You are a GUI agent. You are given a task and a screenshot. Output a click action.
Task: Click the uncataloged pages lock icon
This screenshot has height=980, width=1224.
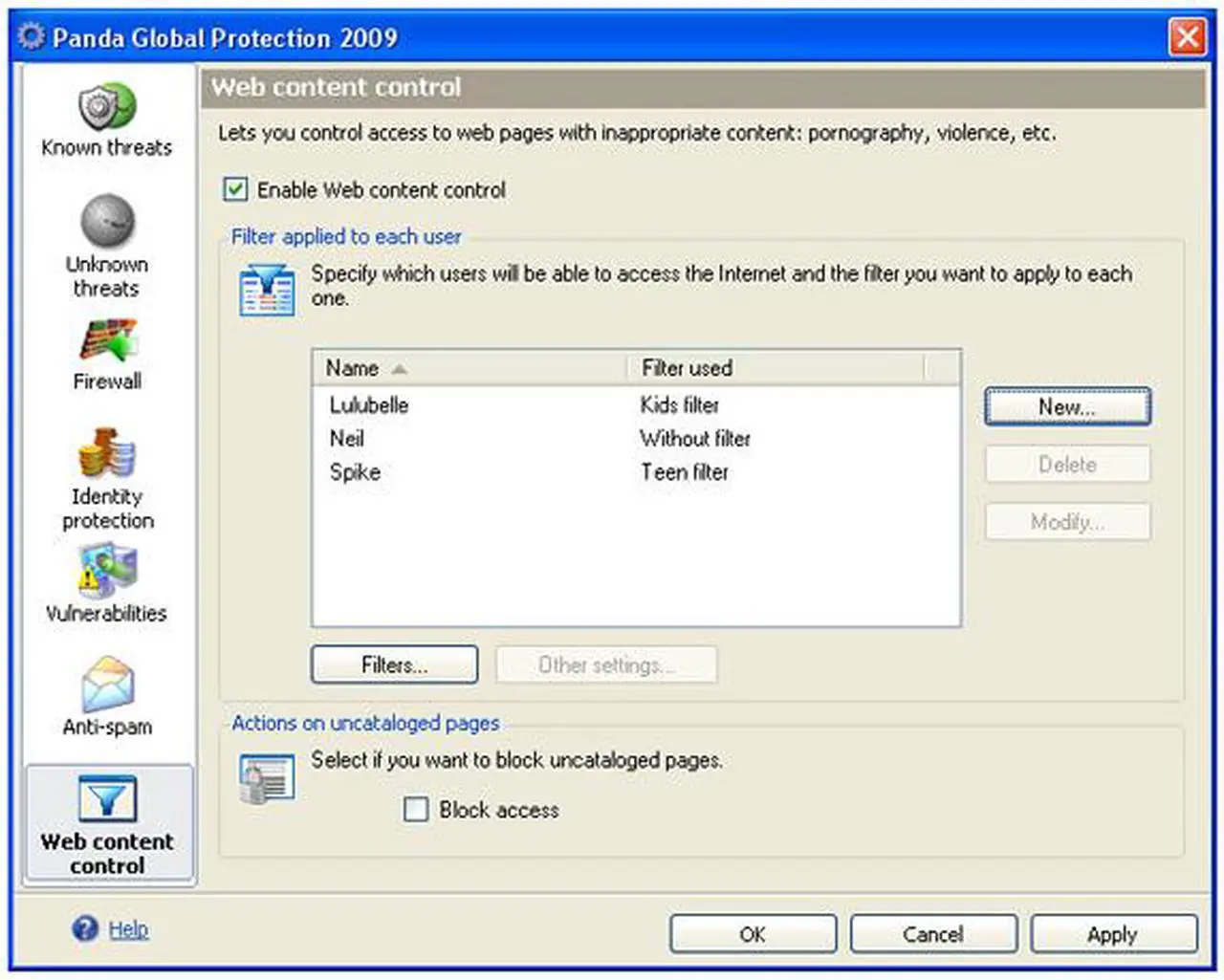point(267,779)
